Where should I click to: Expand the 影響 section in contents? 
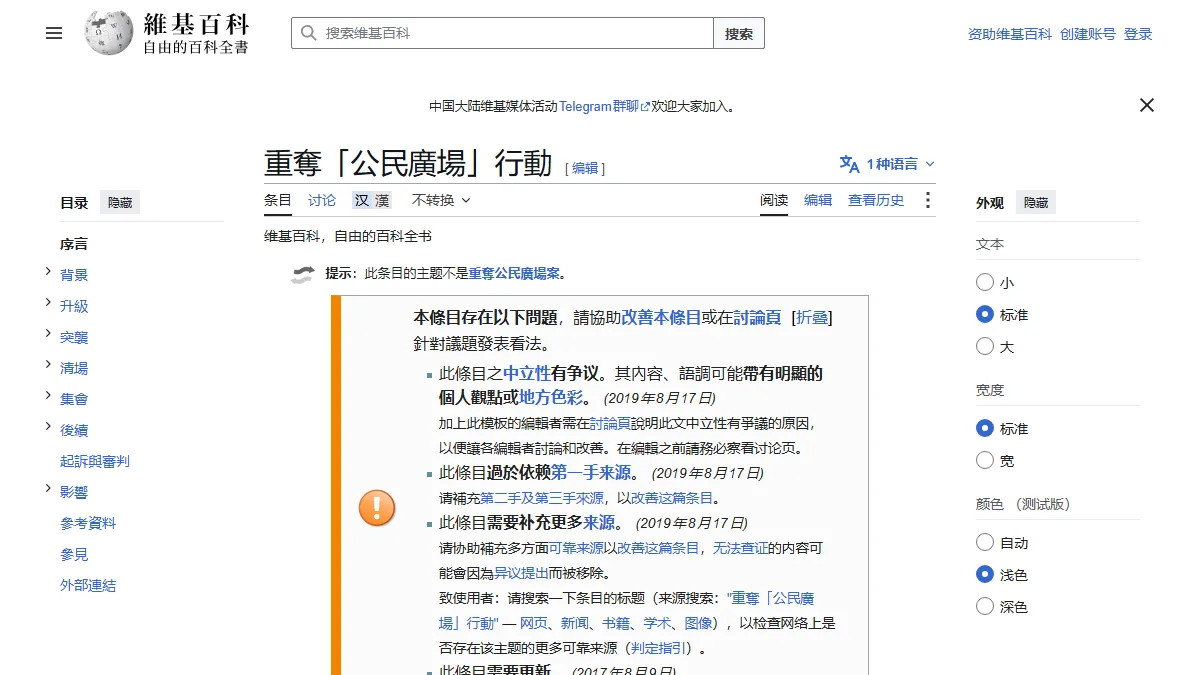pyautogui.click(x=48, y=489)
